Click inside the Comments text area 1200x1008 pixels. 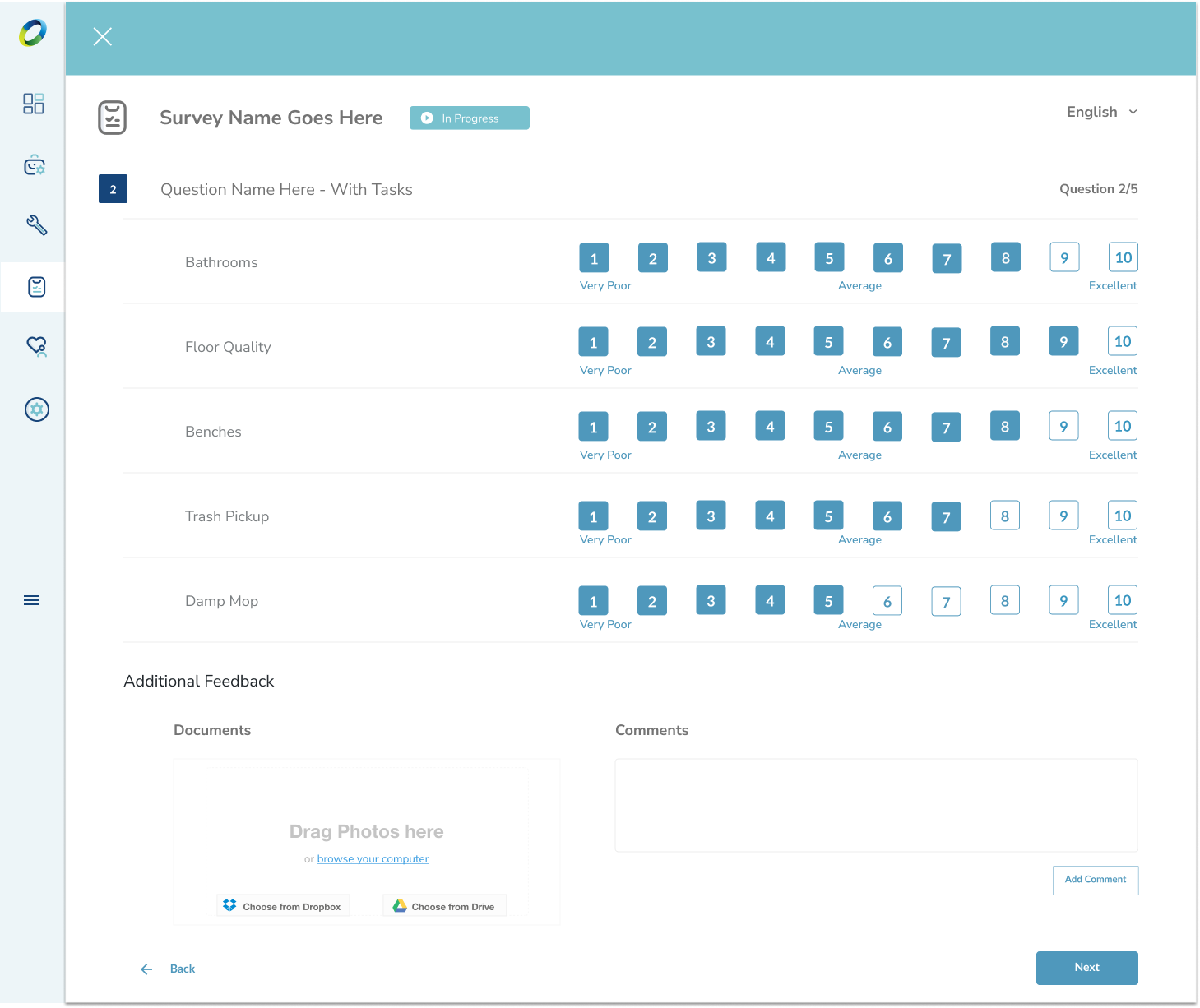point(876,805)
